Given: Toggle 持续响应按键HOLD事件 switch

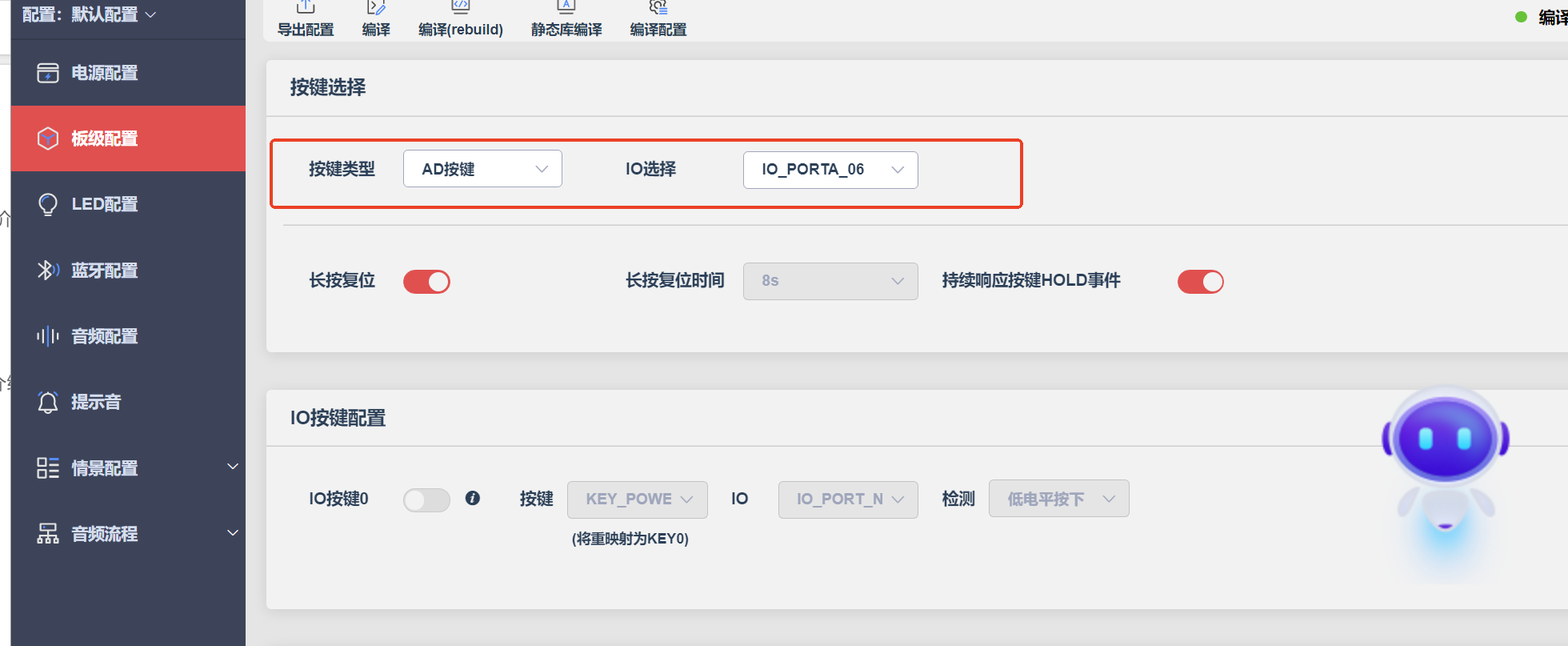Looking at the screenshot, I should click(x=1201, y=282).
